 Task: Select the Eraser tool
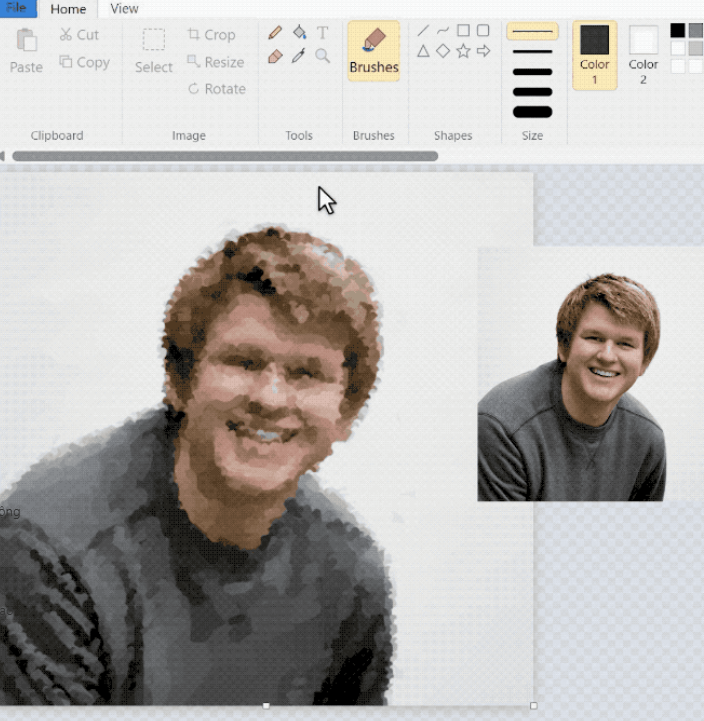point(275,56)
